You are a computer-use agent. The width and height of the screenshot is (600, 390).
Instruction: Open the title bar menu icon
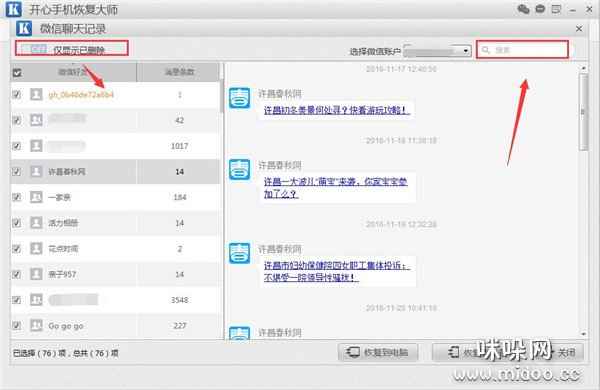(556, 9)
